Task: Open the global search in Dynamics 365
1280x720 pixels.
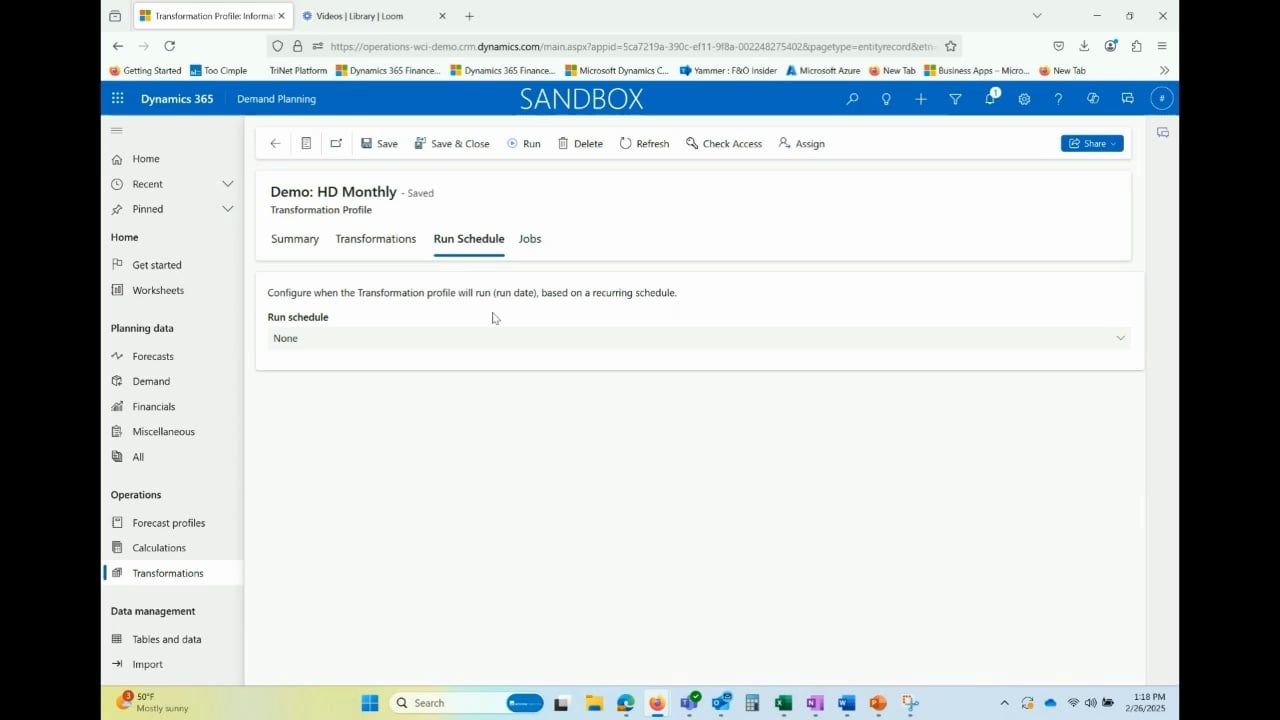Action: click(852, 98)
